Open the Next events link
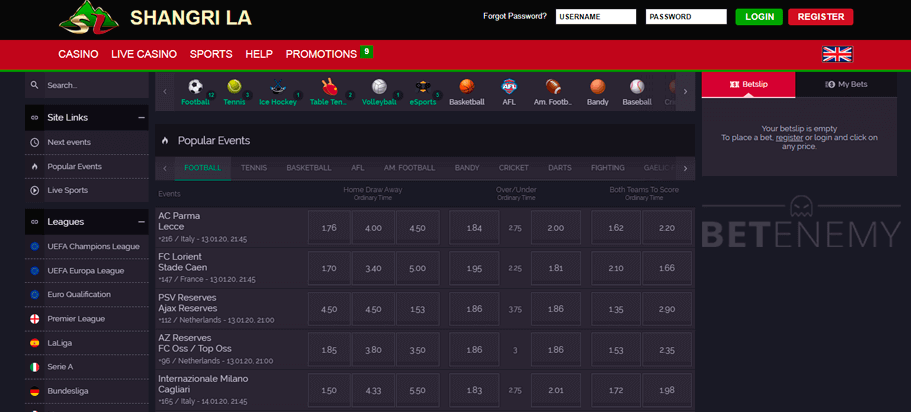The height and width of the screenshot is (412, 911). [x=69, y=142]
